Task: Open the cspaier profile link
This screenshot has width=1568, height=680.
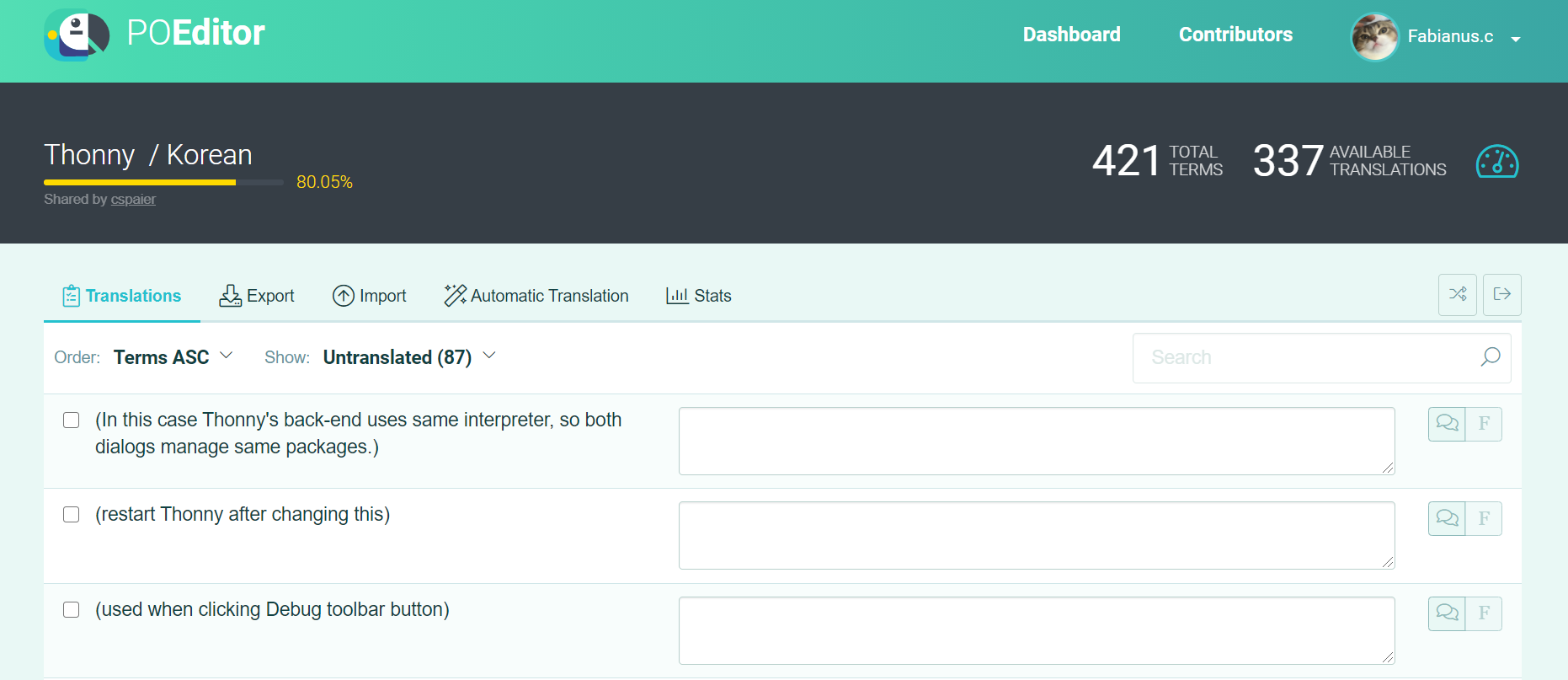Action: click(x=133, y=200)
